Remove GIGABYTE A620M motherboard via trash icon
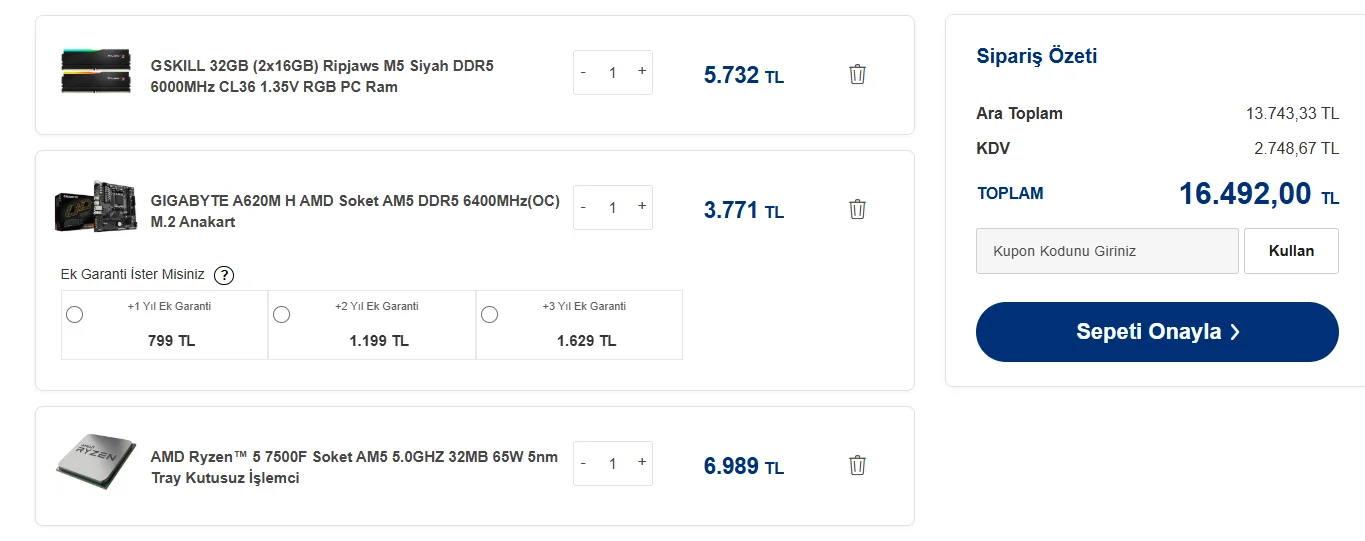1365x541 pixels. pos(857,209)
